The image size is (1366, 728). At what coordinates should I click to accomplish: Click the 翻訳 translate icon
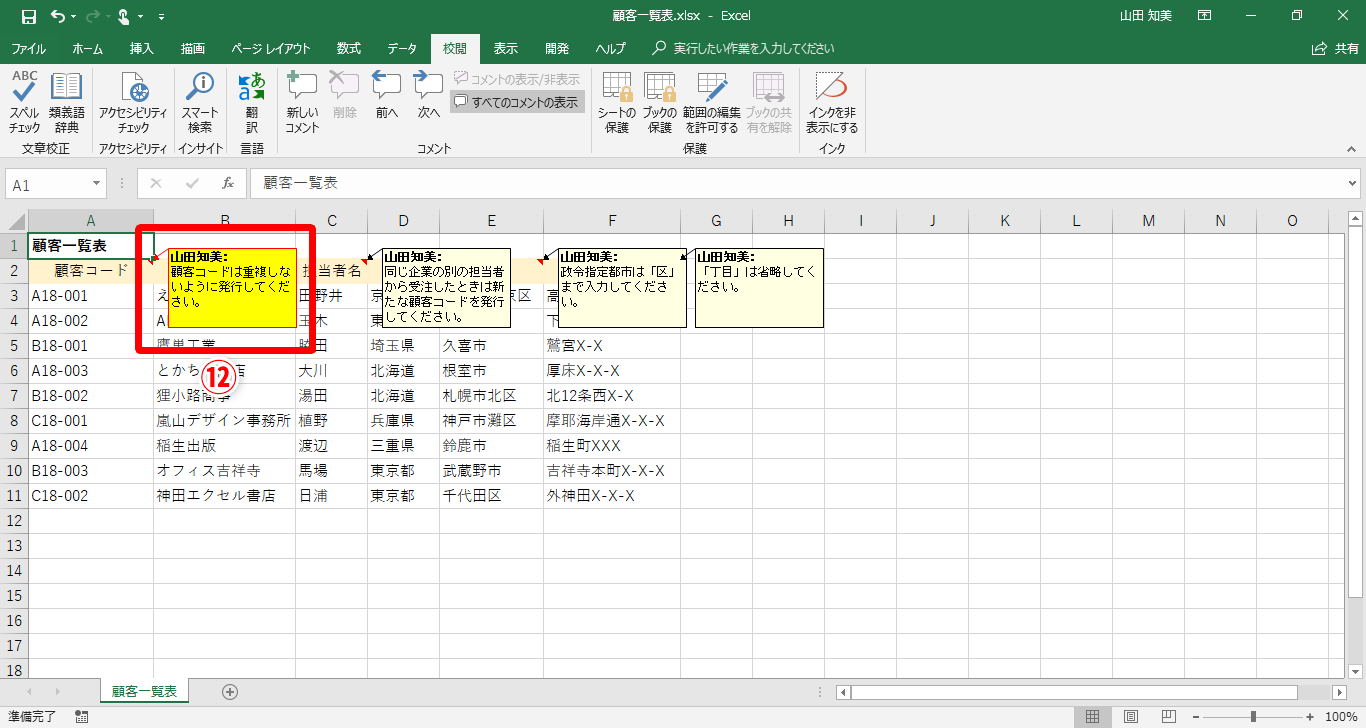click(252, 103)
